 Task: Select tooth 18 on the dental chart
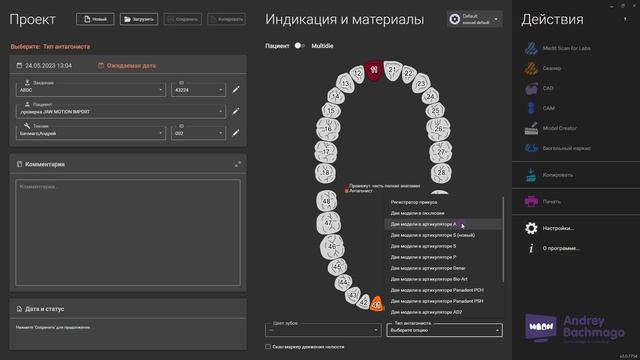(x=325, y=173)
